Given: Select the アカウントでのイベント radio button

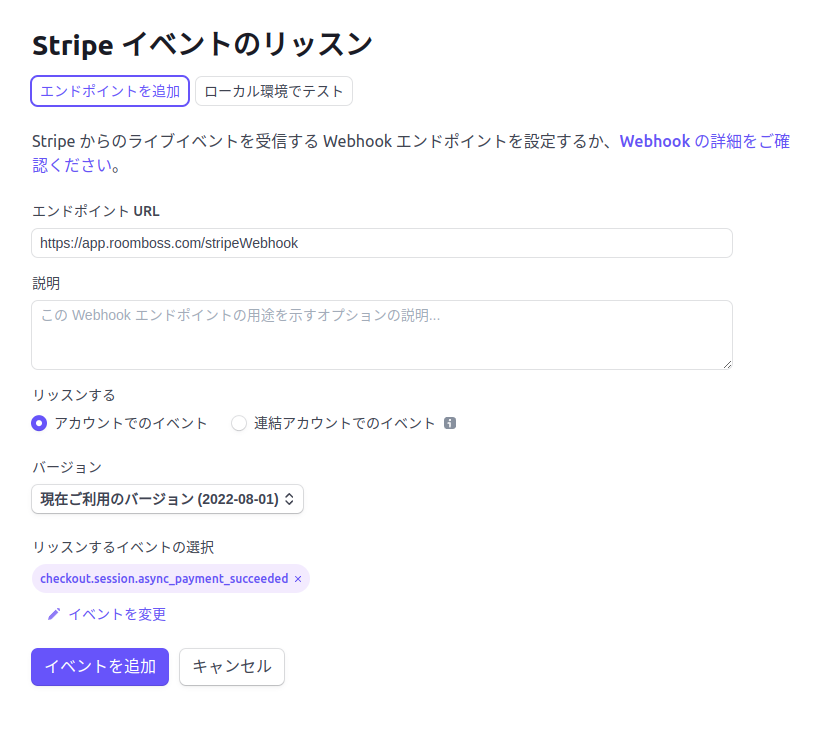Looking at the screenshot, I should pyautogui.click(x=39, y=423).
